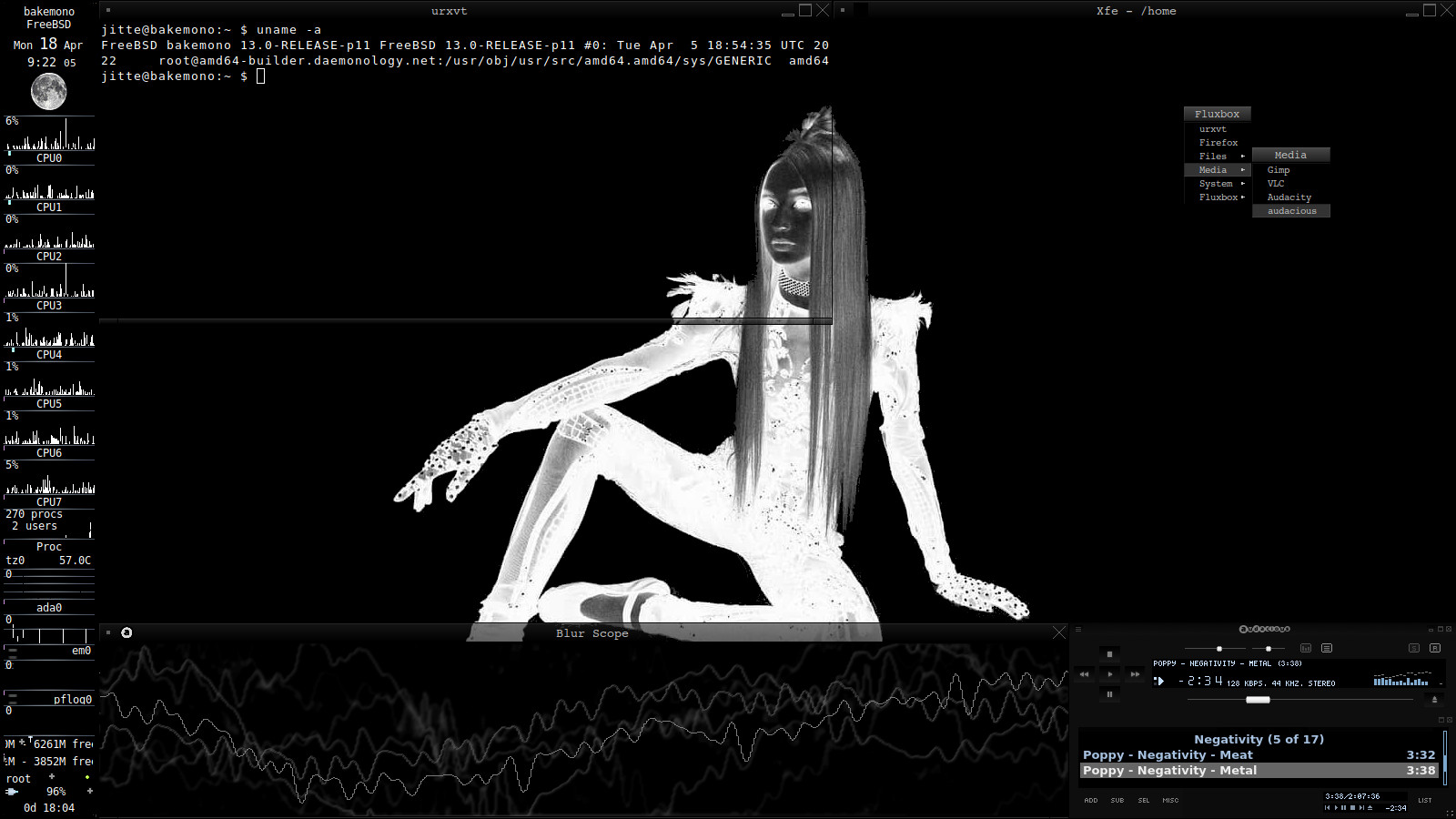Pause playback in Audacious main window
Image resolution: width=1456 pixels, height=819 pixels.
[1109, 694]
